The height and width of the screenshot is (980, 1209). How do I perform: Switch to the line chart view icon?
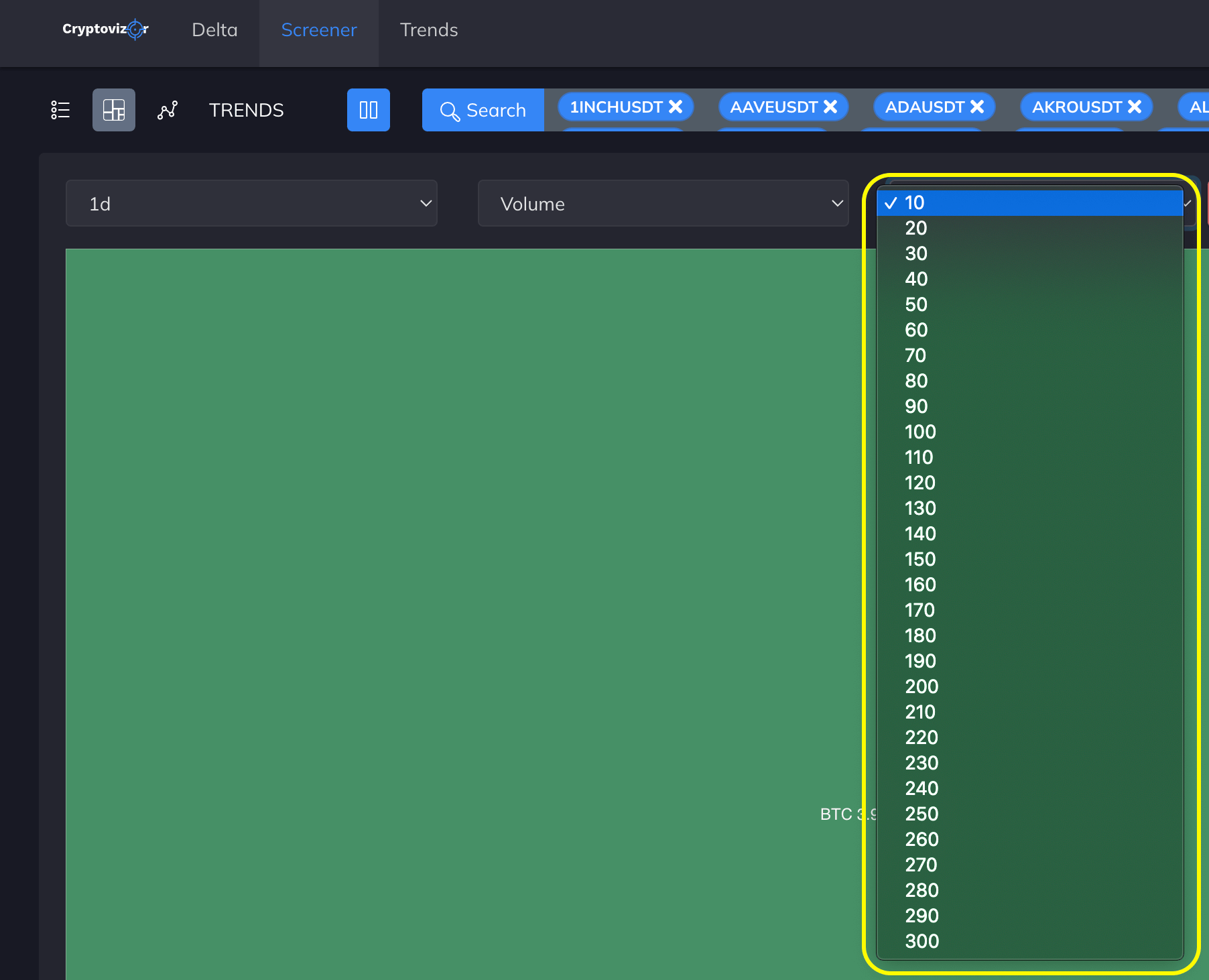click(168, 110)
